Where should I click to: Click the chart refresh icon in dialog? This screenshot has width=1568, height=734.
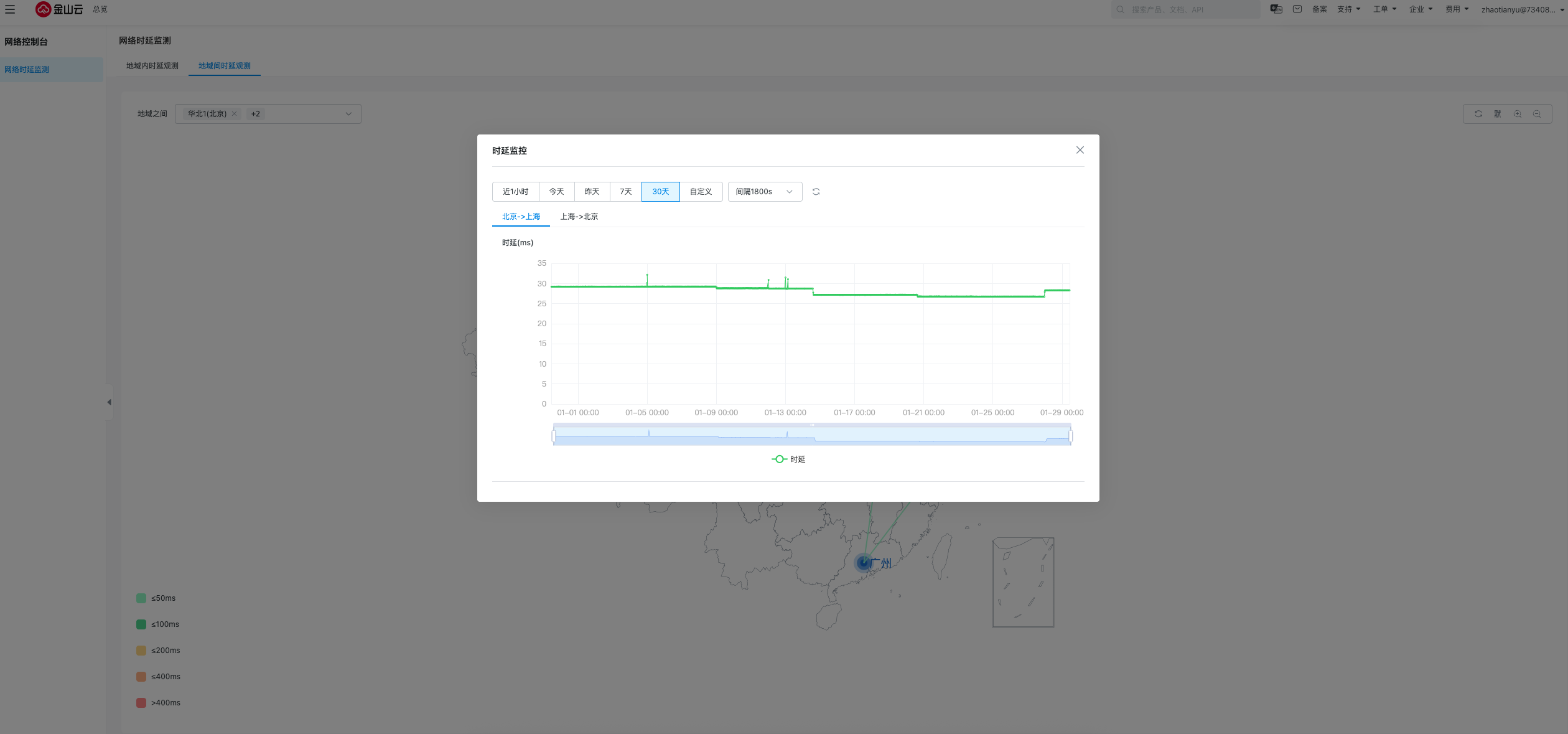coord(816,192)
